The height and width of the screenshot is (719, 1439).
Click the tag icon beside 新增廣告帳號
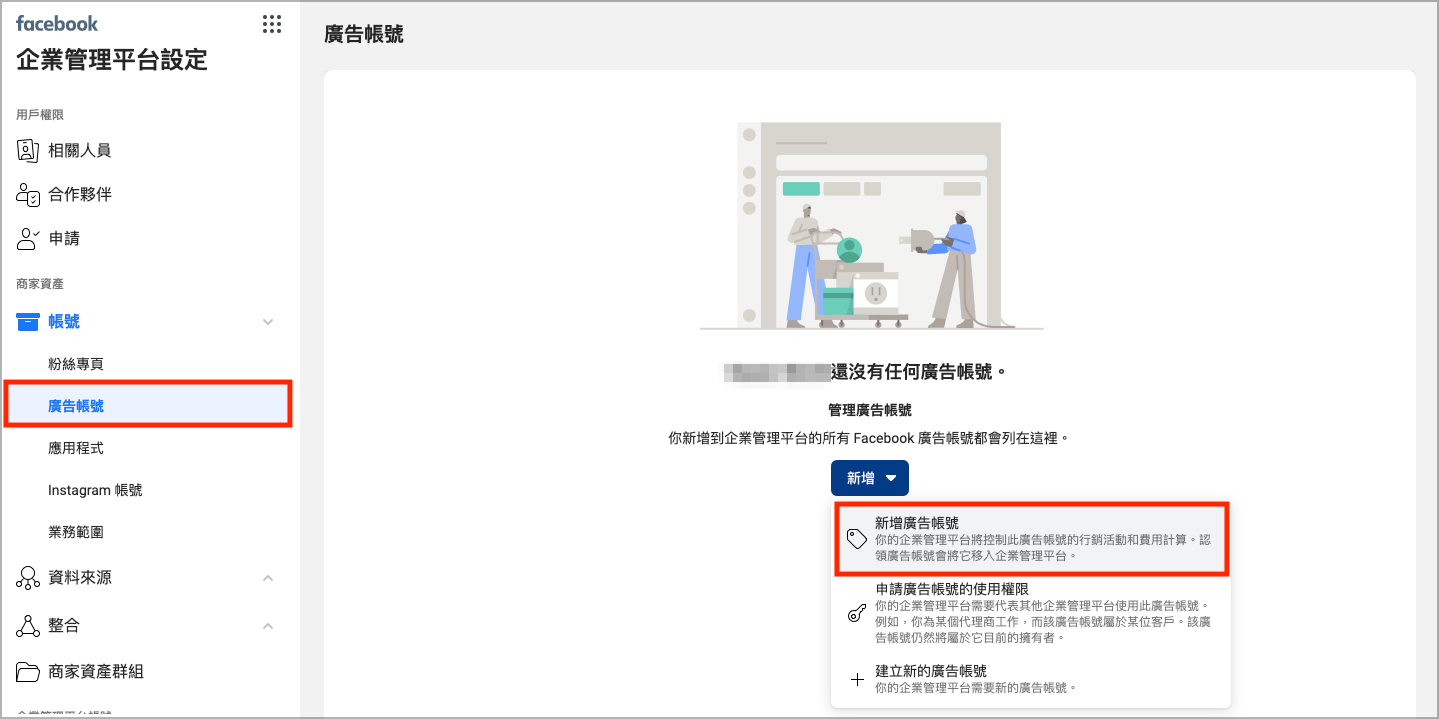click(857, 538)
